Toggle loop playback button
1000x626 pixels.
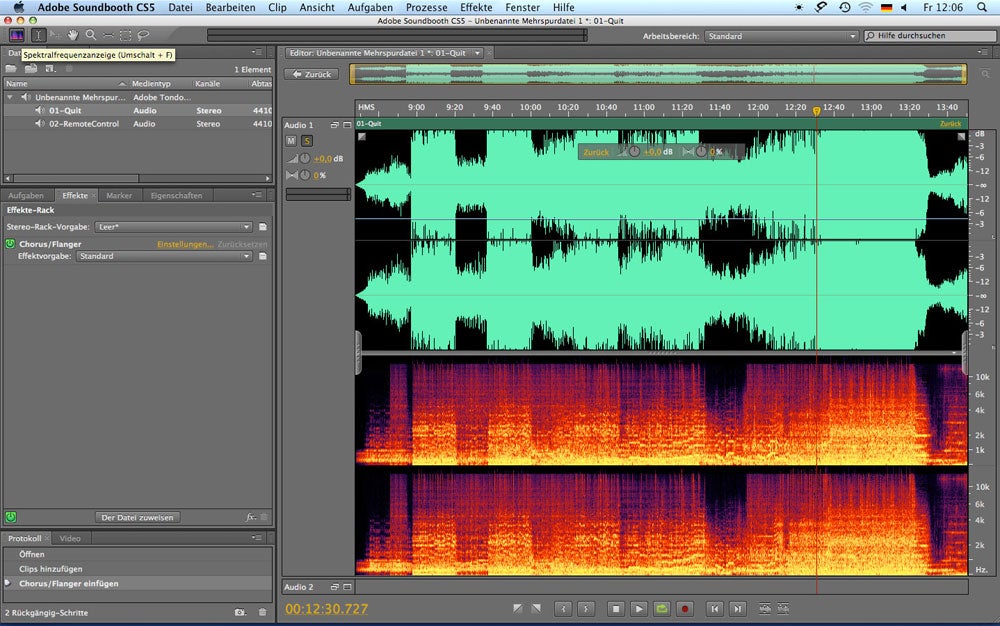click(x=662, y=608)
